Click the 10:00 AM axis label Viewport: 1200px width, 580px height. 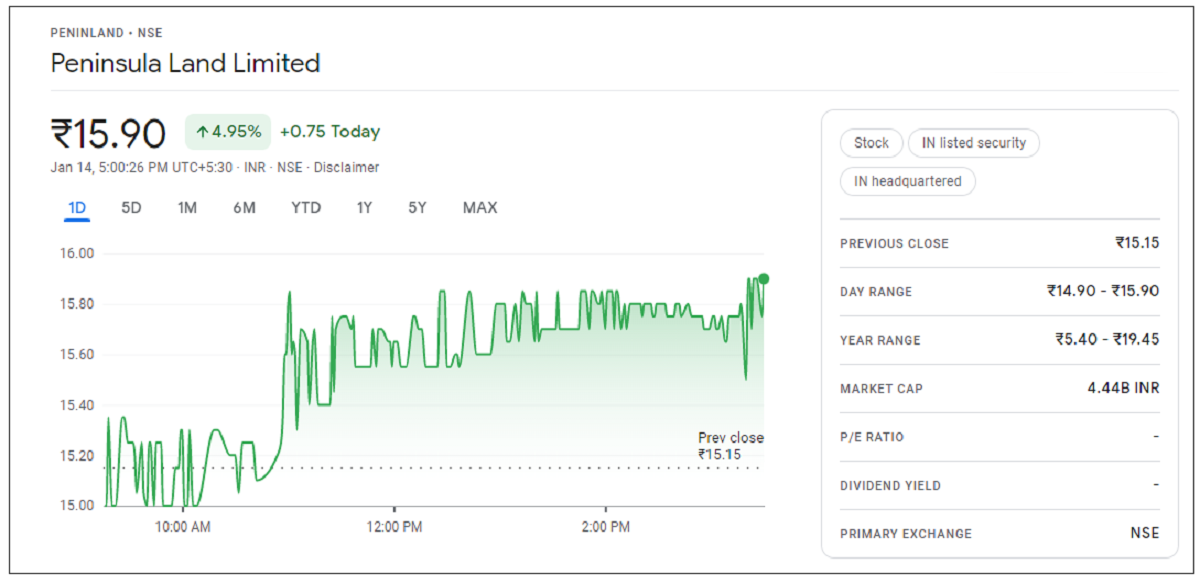(x=184, y=526)
